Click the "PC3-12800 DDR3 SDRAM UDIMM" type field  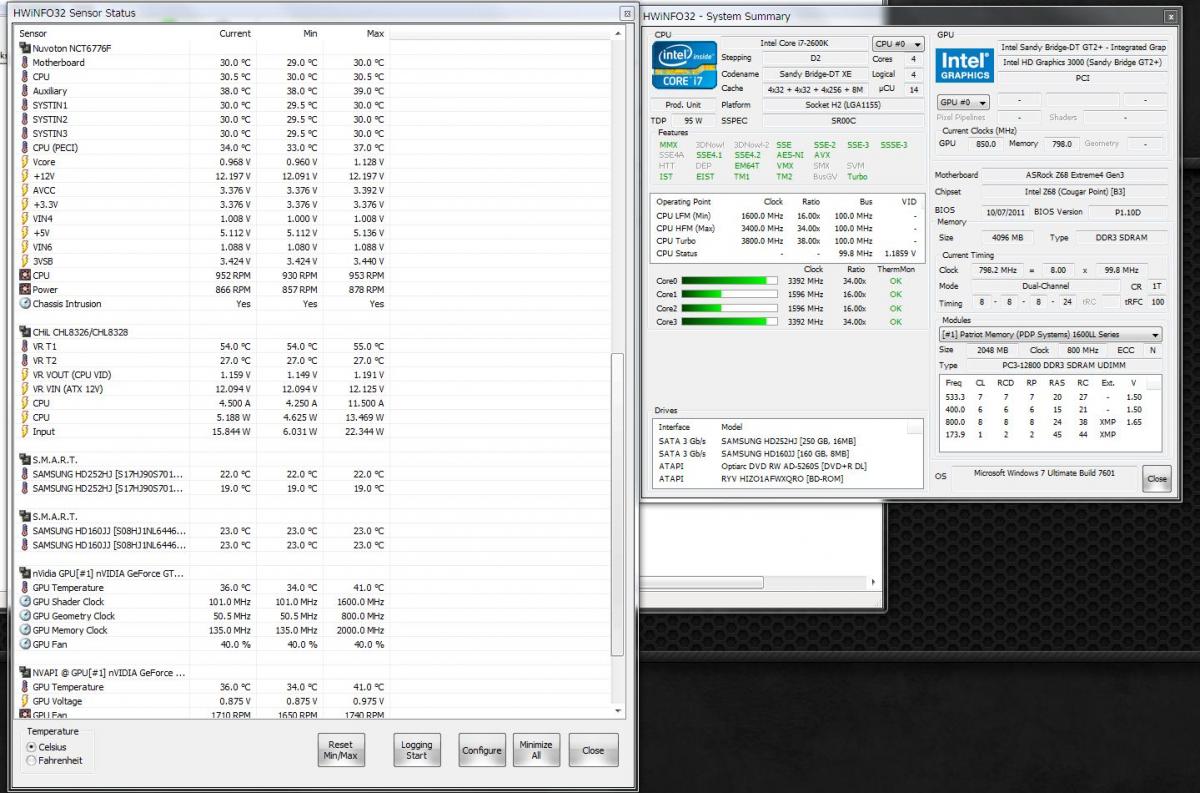point(1063,365)
